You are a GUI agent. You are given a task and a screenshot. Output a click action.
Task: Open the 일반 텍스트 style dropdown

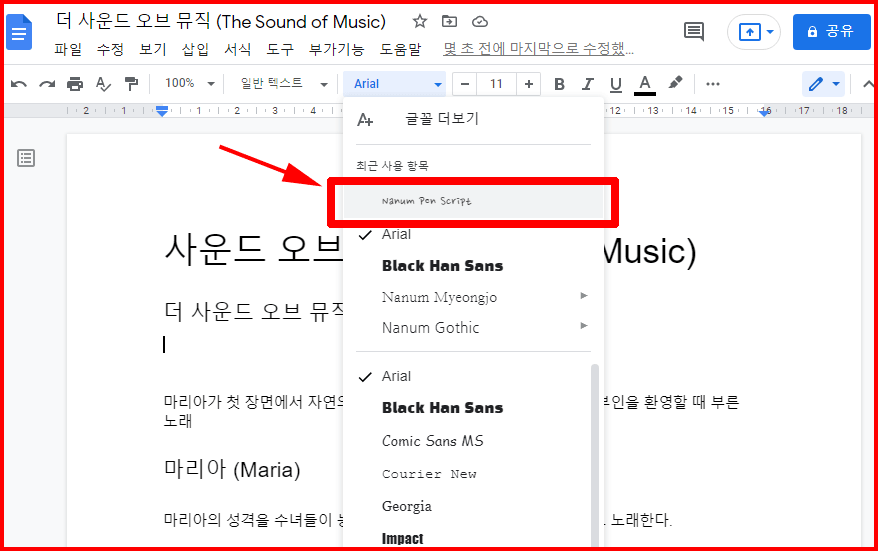[283, 83]
